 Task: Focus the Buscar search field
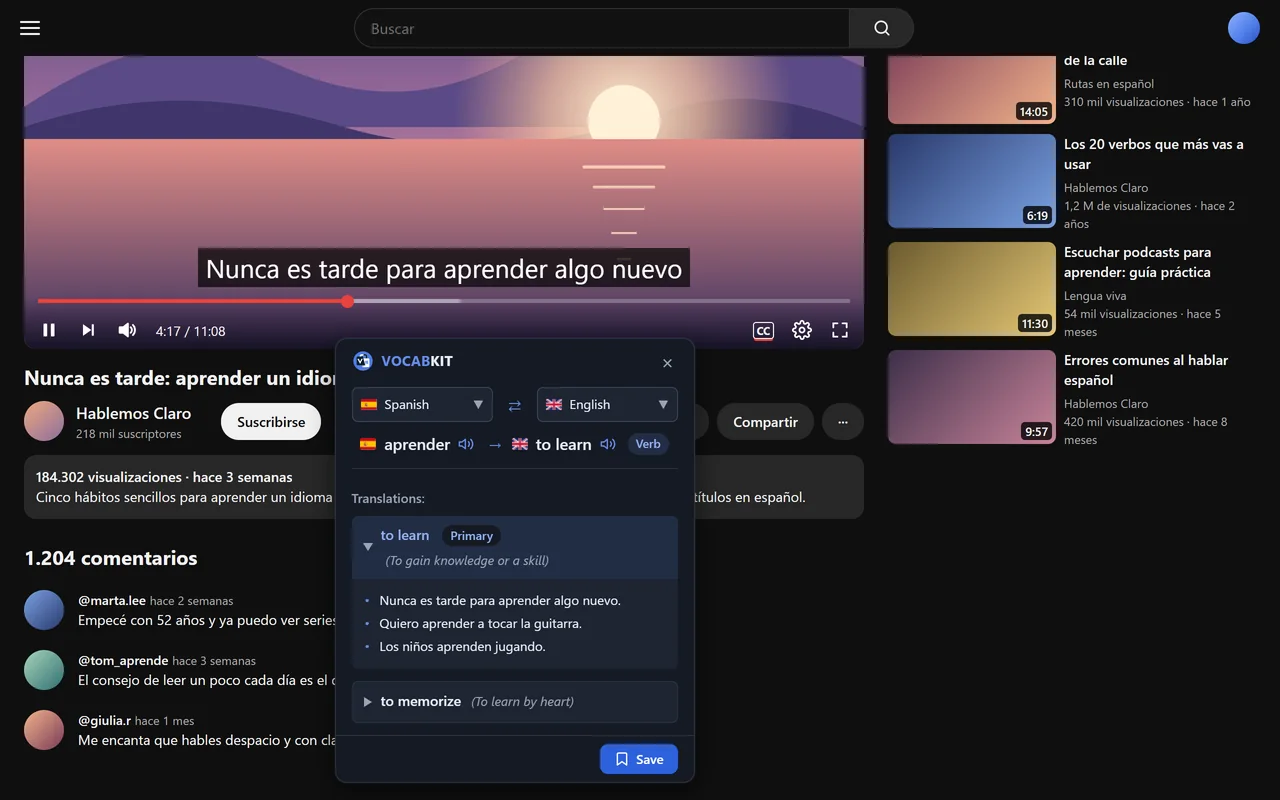601,28
